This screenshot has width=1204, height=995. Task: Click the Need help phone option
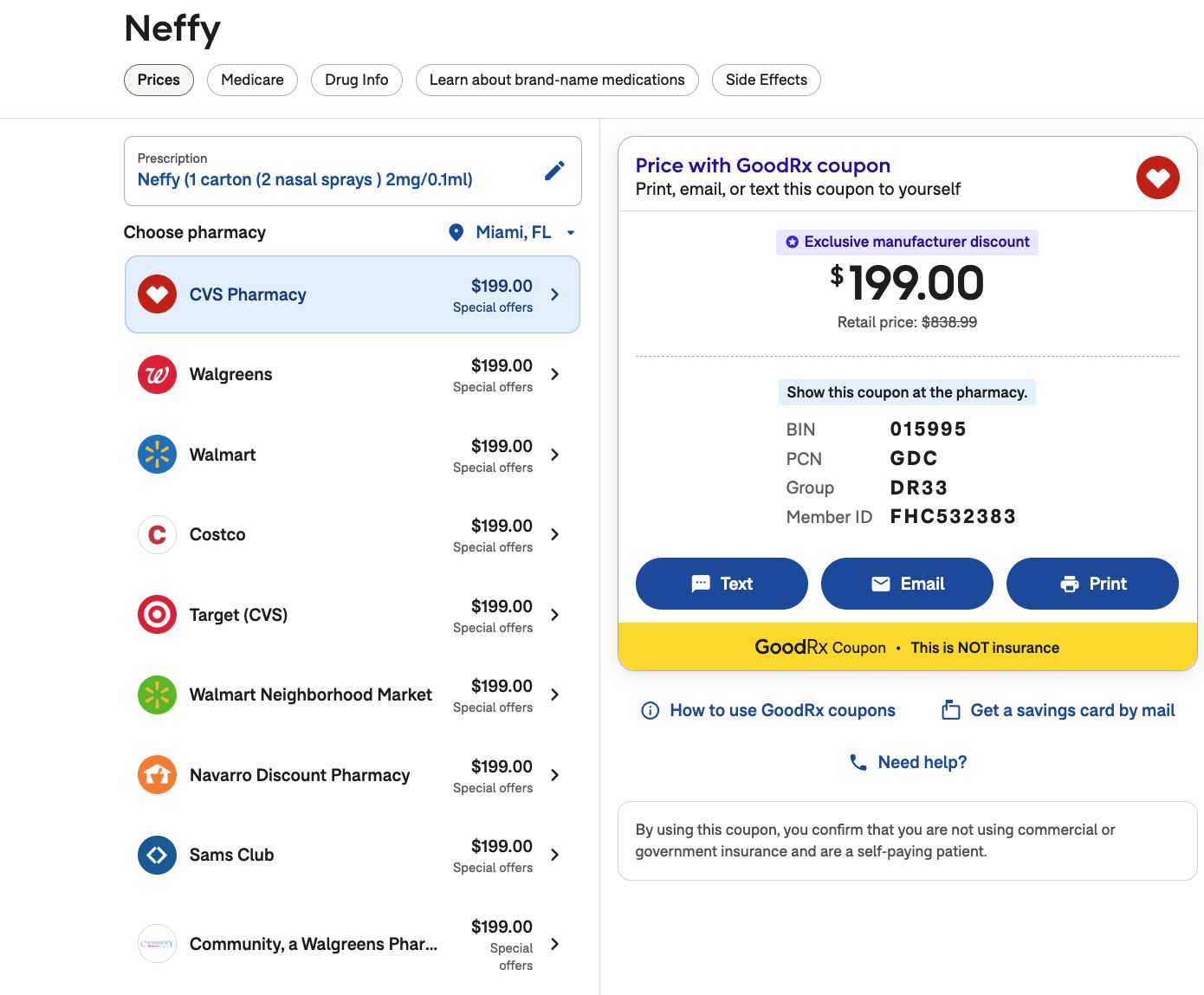point(907,762)
